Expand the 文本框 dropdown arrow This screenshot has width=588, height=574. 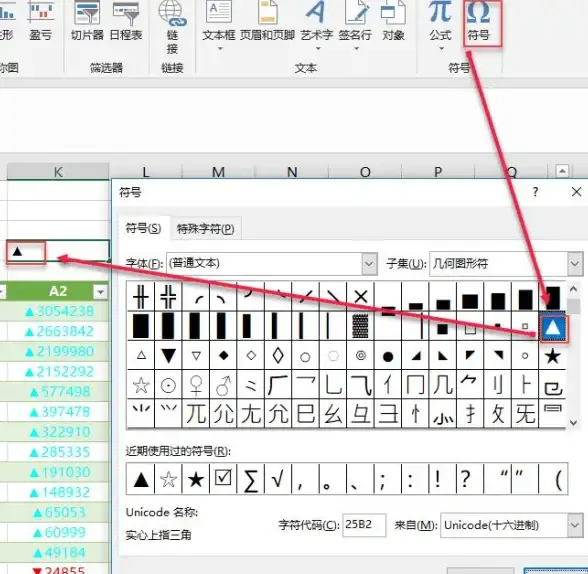(x=220, y=48)
